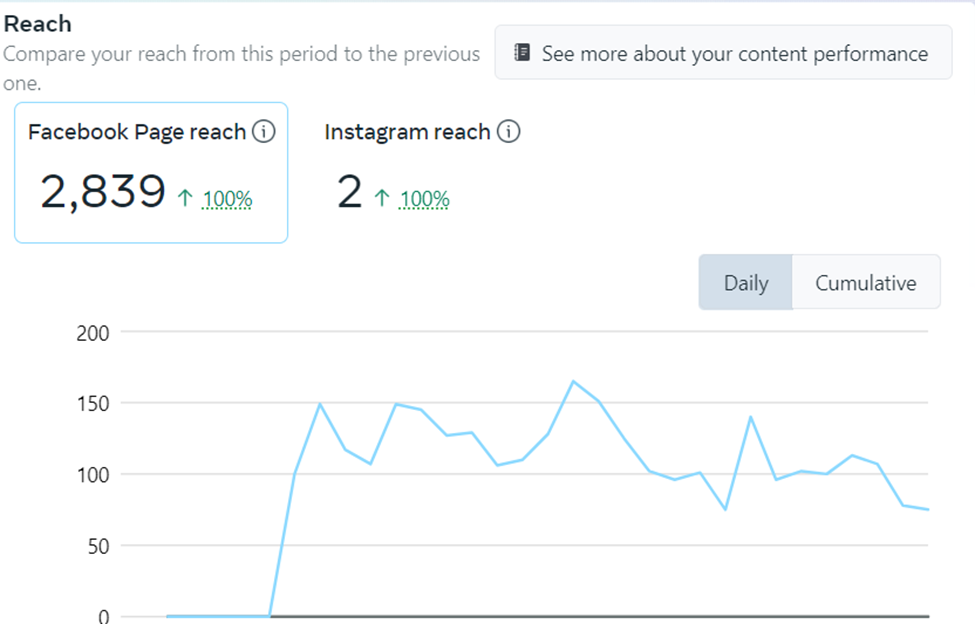Viewport: 975px width, 624px height.
Task: Click the zero label on the chart axis
Action: [103, 616]
